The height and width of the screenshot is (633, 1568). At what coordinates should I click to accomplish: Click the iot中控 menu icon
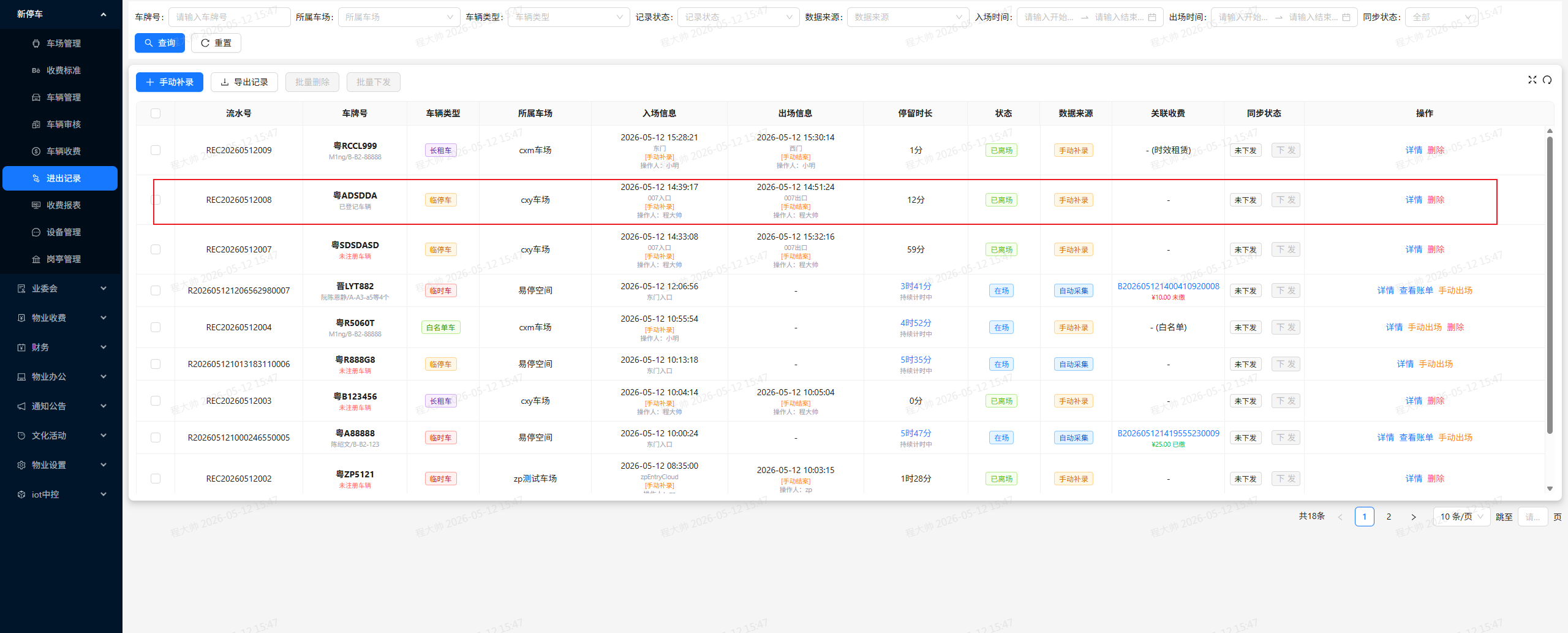(x=21, y=495)
